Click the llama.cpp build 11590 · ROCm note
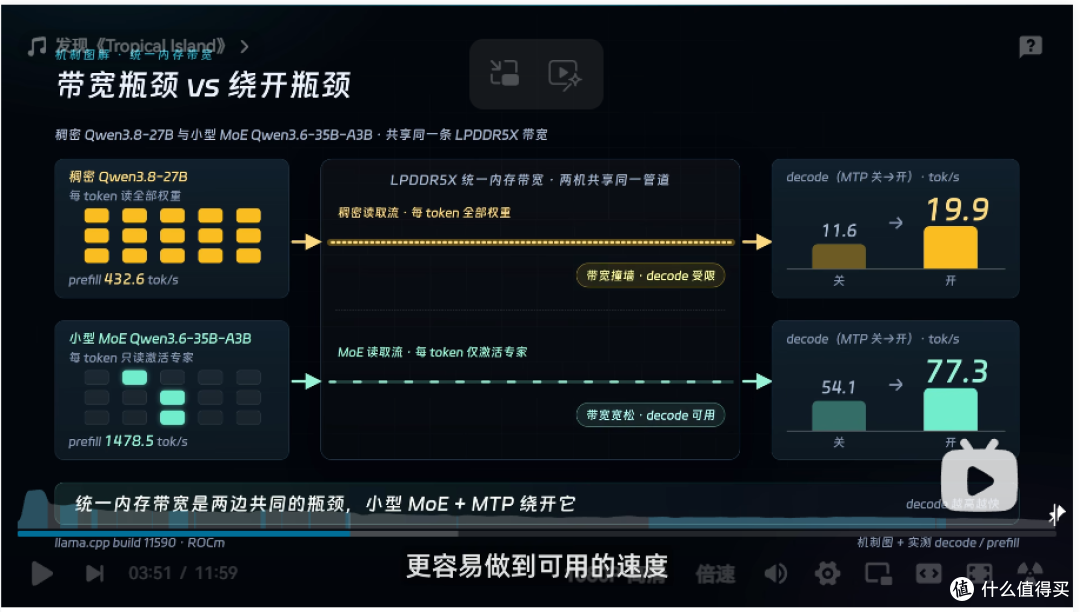The height and width of the screenshot is (612, 1080). tap(140, 542)
